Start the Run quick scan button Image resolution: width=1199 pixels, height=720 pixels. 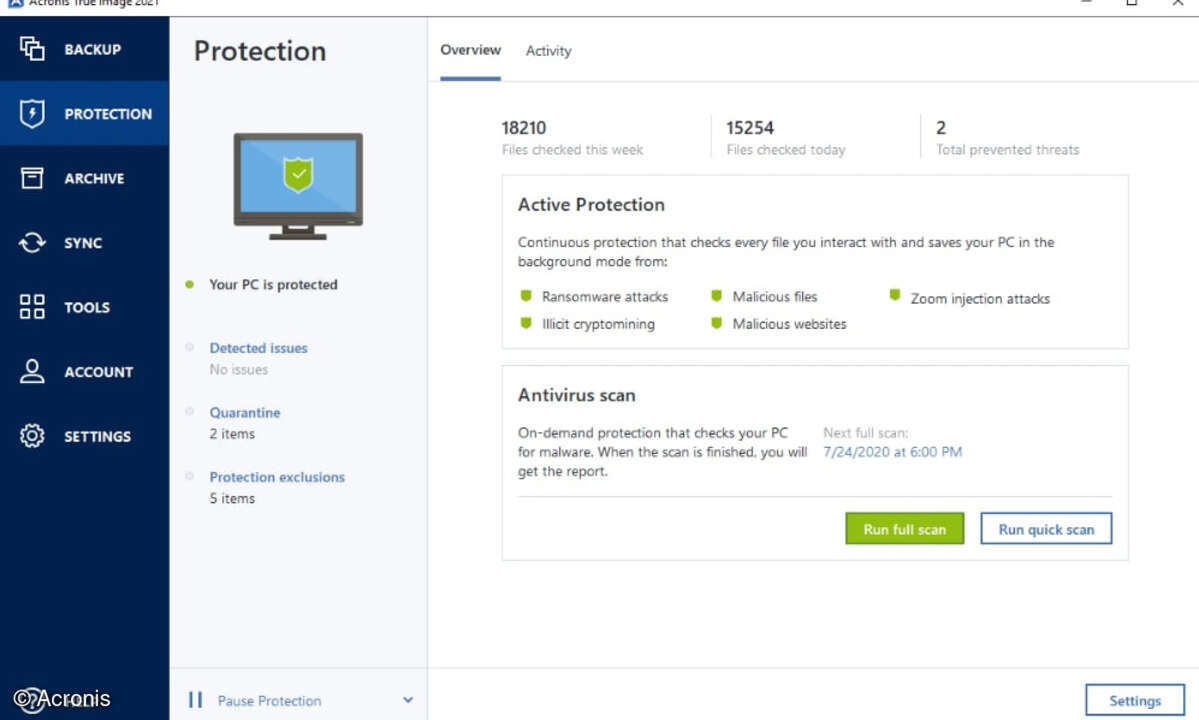click(1046, 529)
